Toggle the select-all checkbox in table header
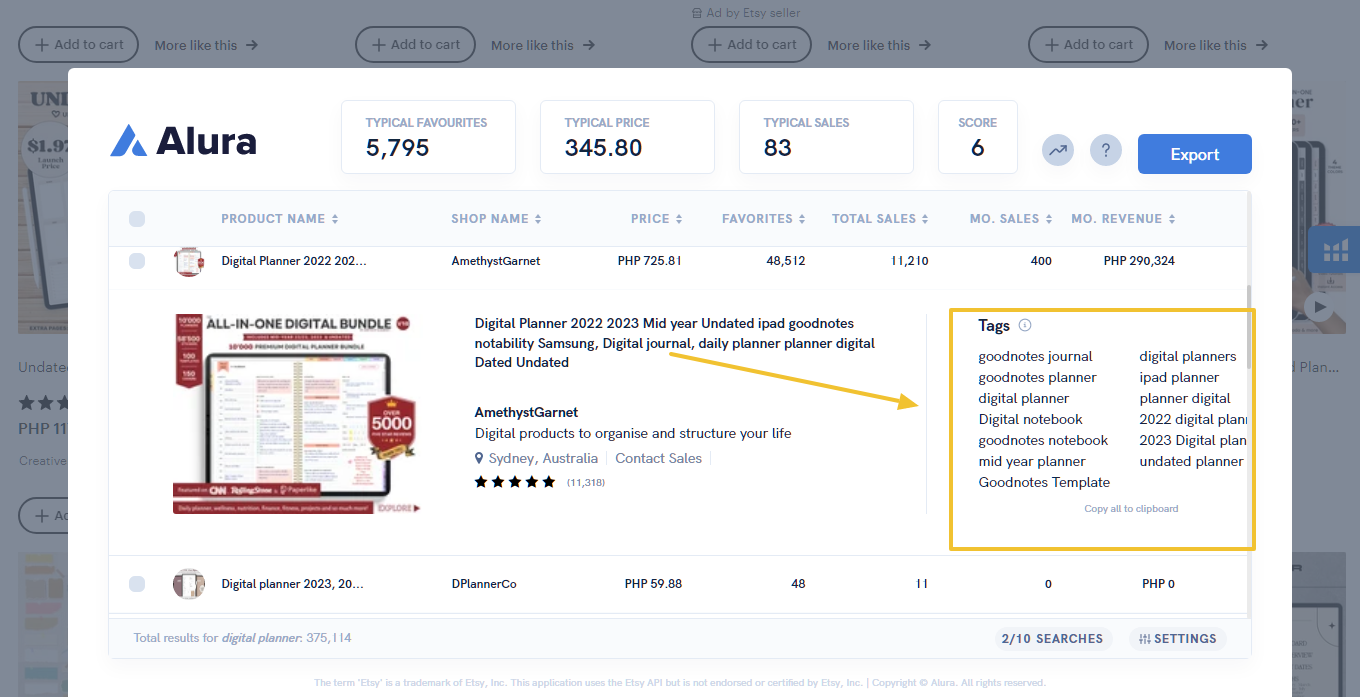The height and width of the screenshot is (697, 1360). (137, 219)
